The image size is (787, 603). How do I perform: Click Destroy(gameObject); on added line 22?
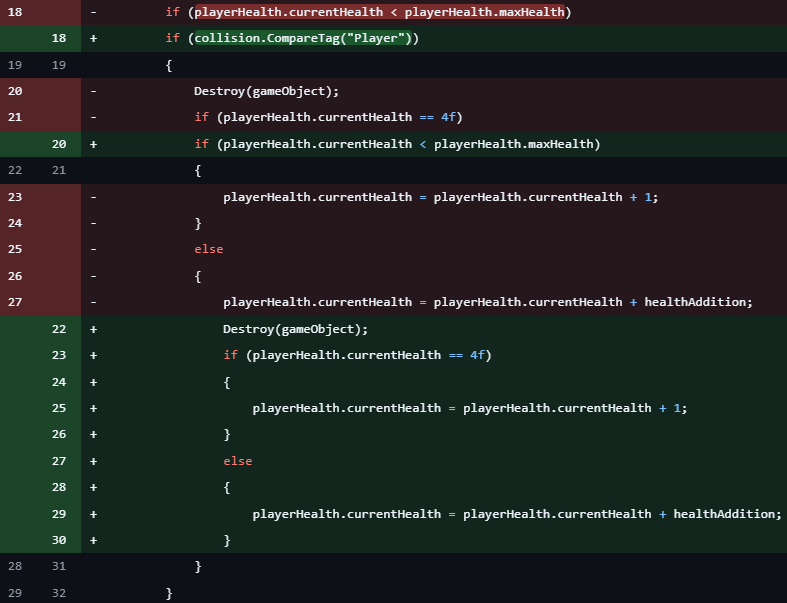[x=296, y=329]
